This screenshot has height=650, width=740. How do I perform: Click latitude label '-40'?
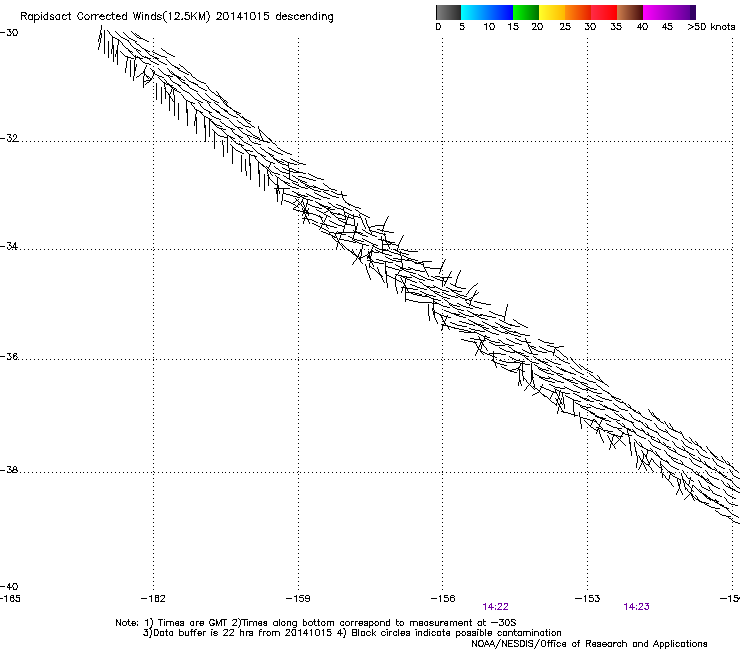9,586
